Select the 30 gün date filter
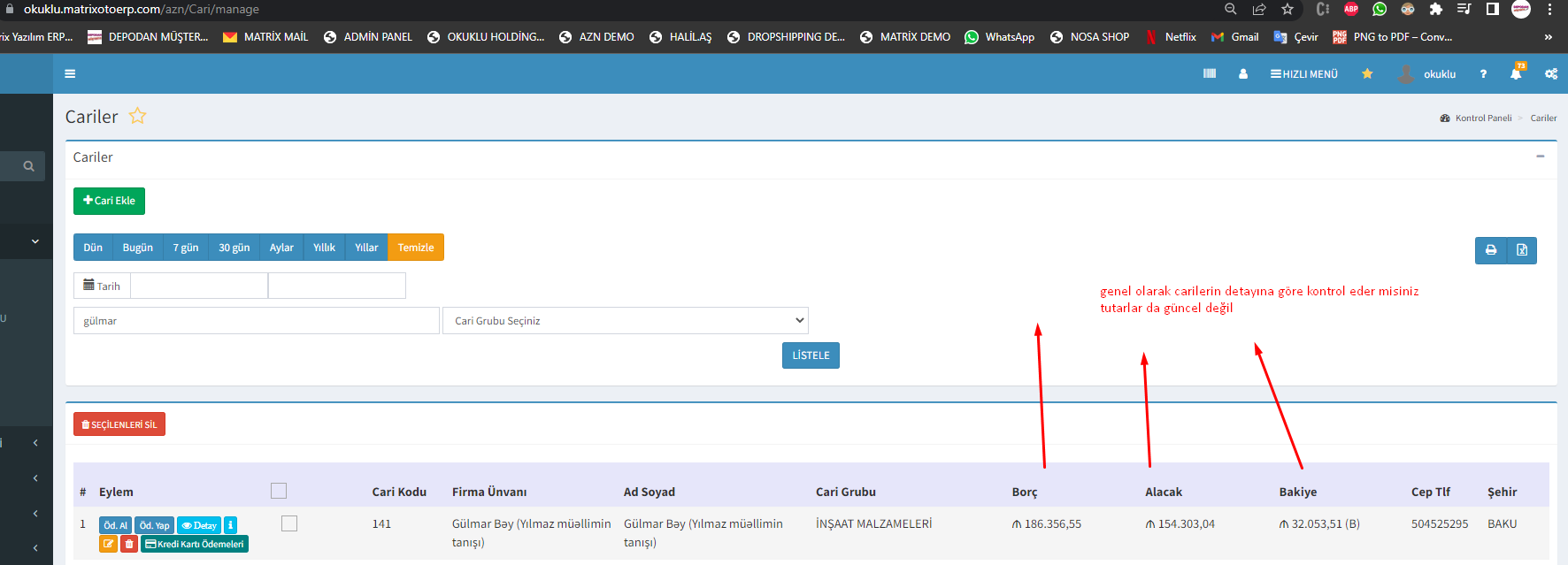The width and height of the screenshot is (1568, 565). [234, 248]
